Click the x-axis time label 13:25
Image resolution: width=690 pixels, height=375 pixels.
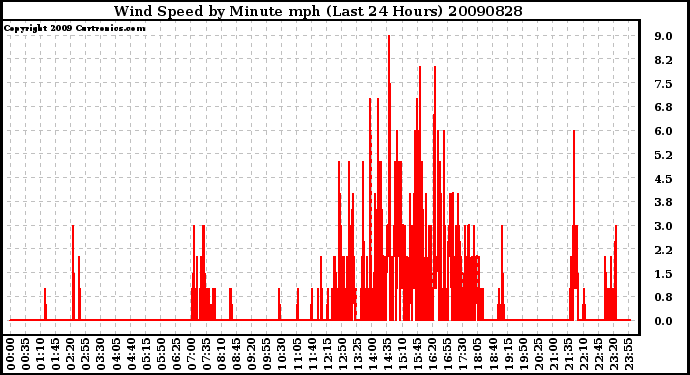357,354
